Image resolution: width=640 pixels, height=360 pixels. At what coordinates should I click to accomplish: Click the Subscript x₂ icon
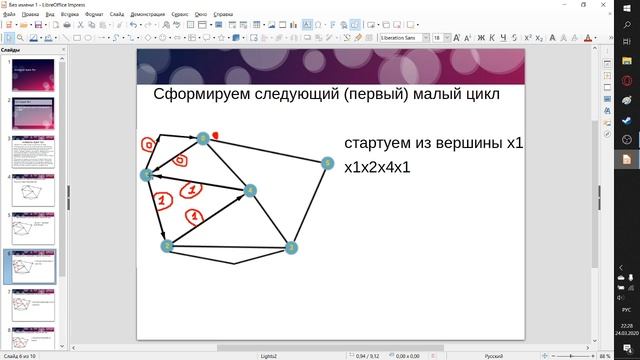[539, 38]
